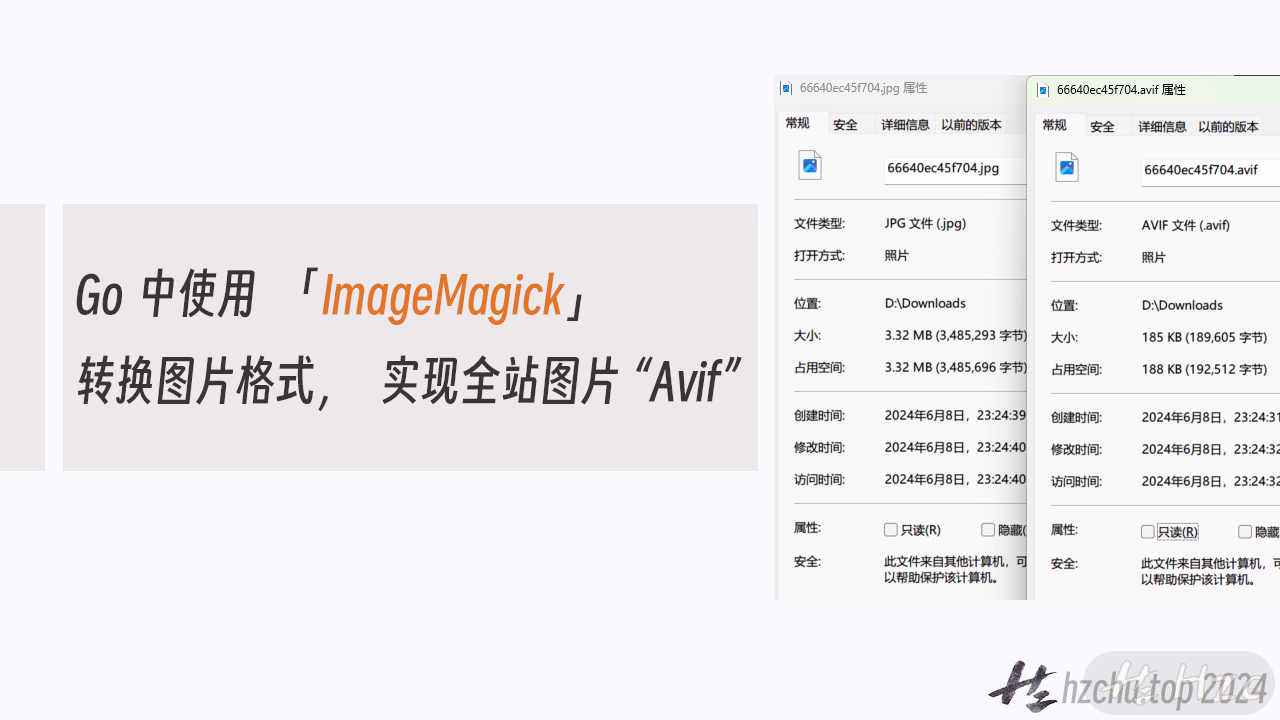Click D:\Downloads in the AVIF properties window
Image resolution: width=1280 pixels, height=720 pixels.
1182,306
